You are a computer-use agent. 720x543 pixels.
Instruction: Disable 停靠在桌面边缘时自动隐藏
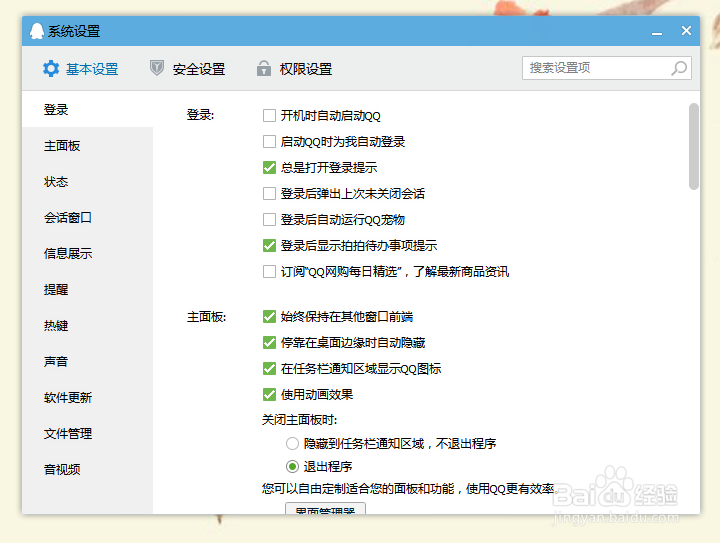[270, 342]
